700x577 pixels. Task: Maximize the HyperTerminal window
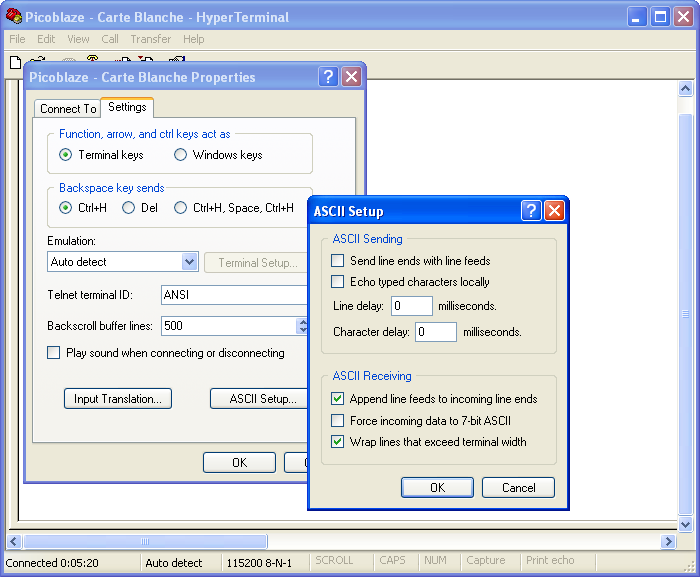tap(660, 17)
